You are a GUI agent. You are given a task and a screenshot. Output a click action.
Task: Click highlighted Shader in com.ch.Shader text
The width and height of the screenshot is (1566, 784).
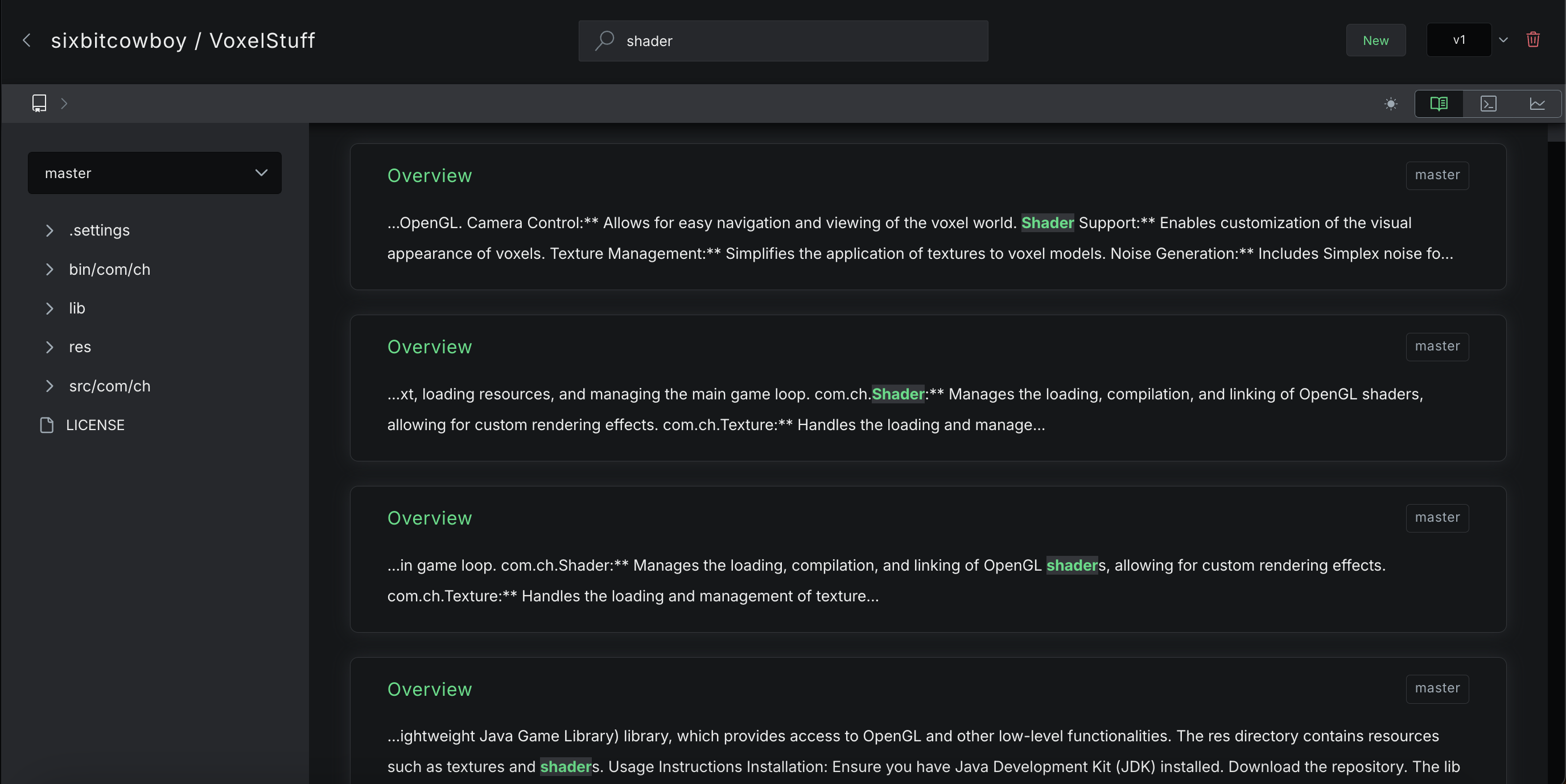click(x=898, y=394)
